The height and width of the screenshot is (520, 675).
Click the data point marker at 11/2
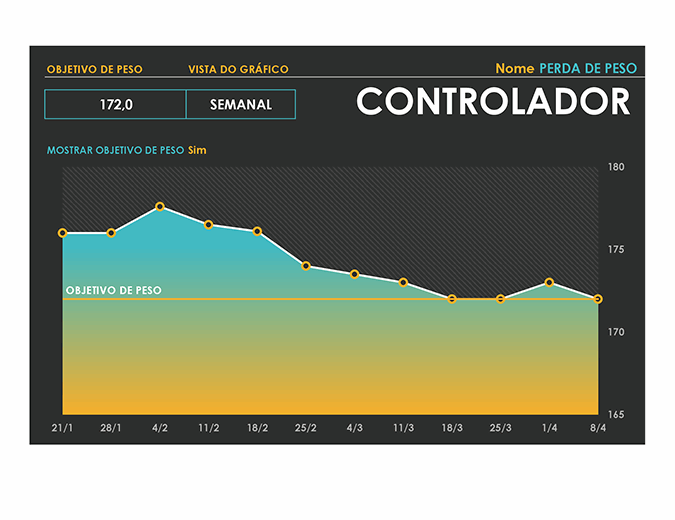[x=209, y=225]
